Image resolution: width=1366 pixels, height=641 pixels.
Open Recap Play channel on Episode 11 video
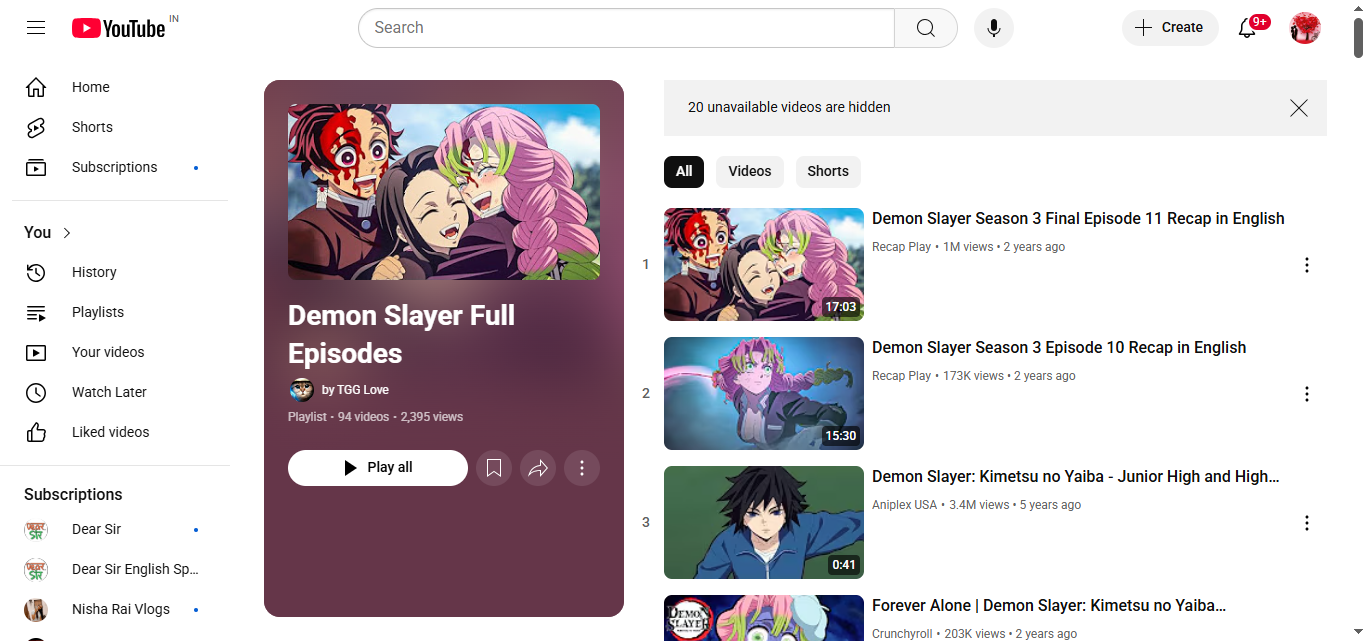tap(901, 247)
